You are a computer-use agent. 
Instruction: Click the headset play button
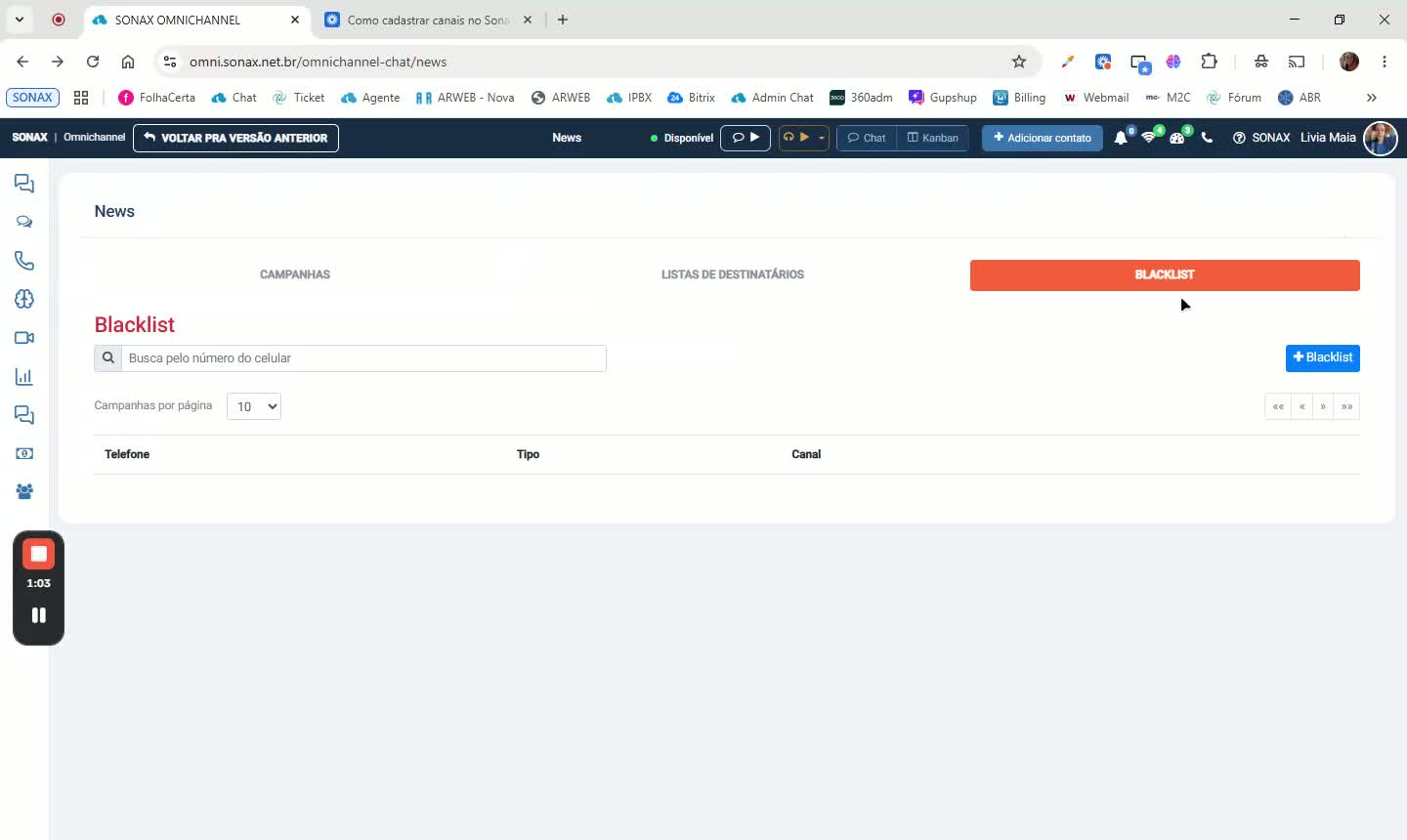click(x=796, y=138)
